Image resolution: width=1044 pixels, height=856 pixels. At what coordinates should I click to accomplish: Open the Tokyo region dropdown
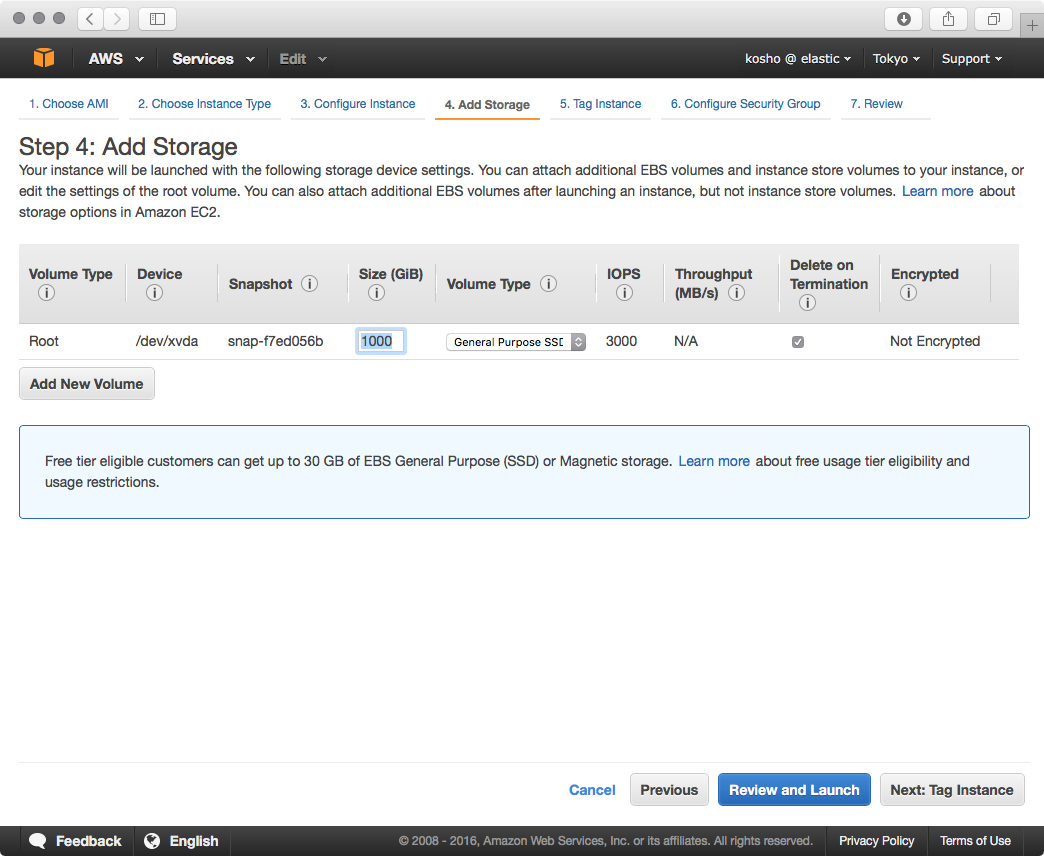tap(896, 59)
